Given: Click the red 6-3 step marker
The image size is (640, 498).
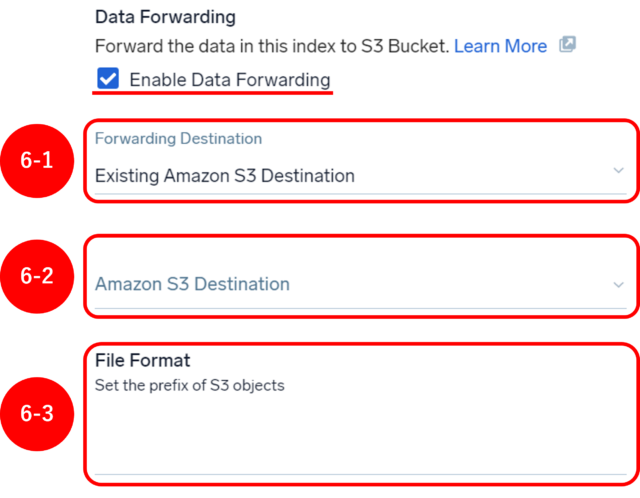Looking at the screenshot, I should pos(37,414).
